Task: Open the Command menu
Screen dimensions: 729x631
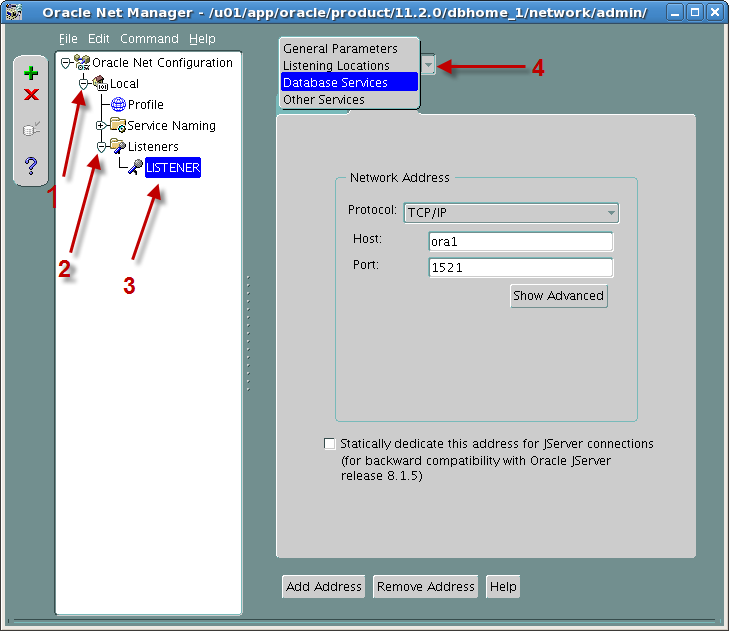Action: tap(149, 39)
